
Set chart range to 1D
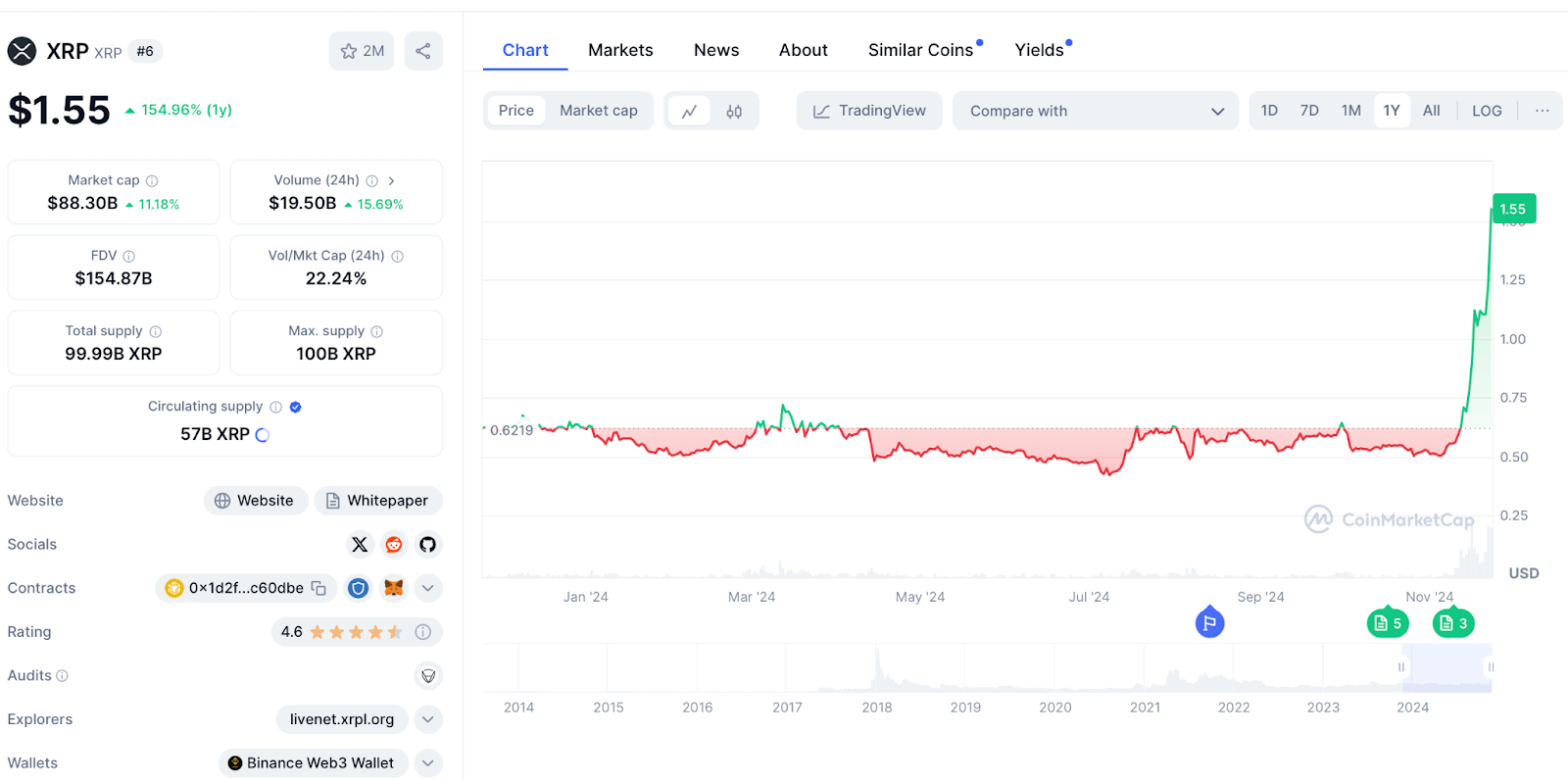1269,111
